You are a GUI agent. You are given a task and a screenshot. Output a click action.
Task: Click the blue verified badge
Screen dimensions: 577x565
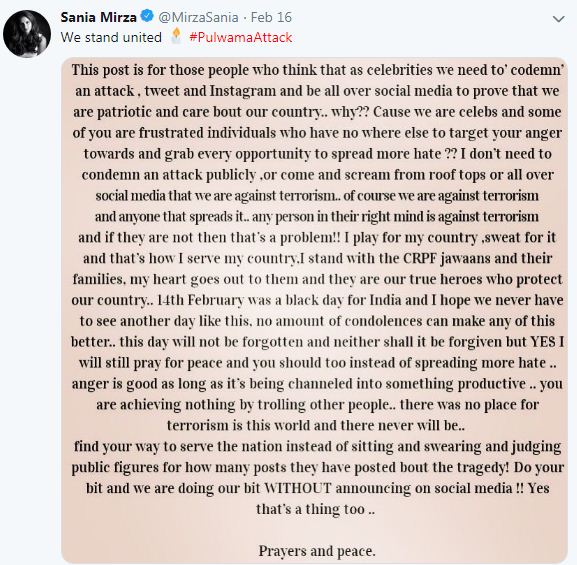(147, 17)
